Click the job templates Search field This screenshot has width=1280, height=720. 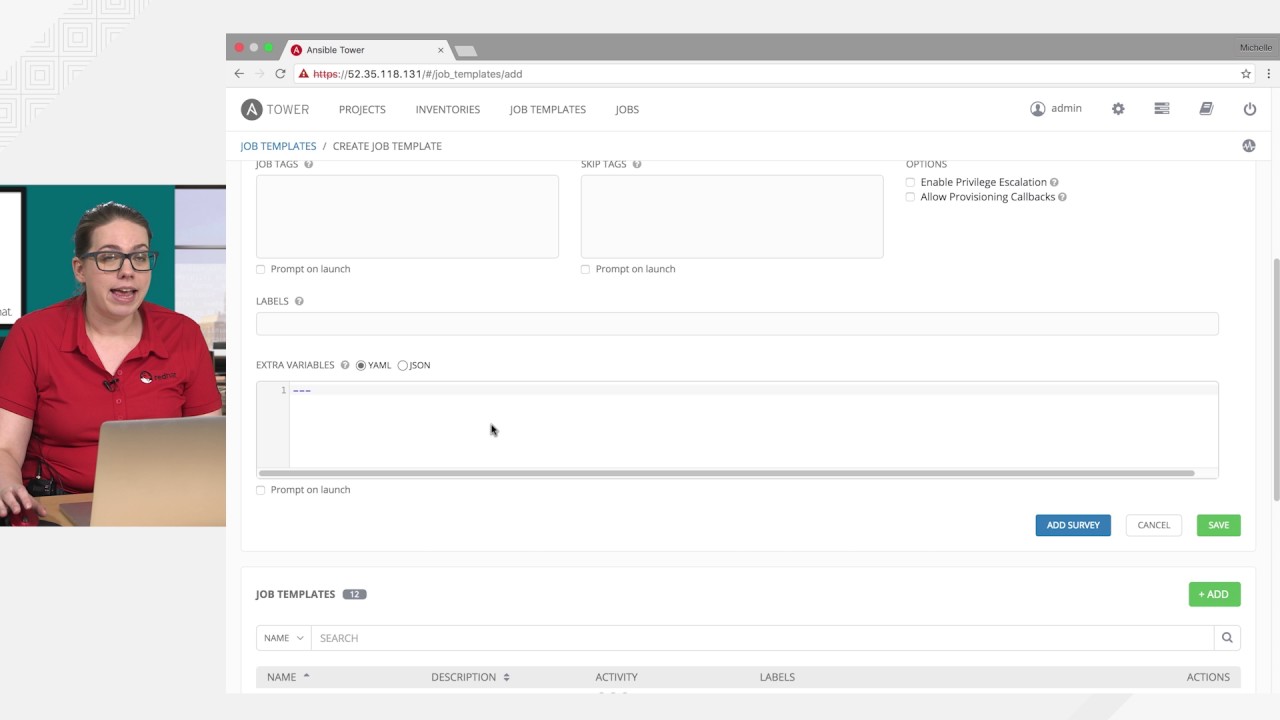tap(762, 638)
